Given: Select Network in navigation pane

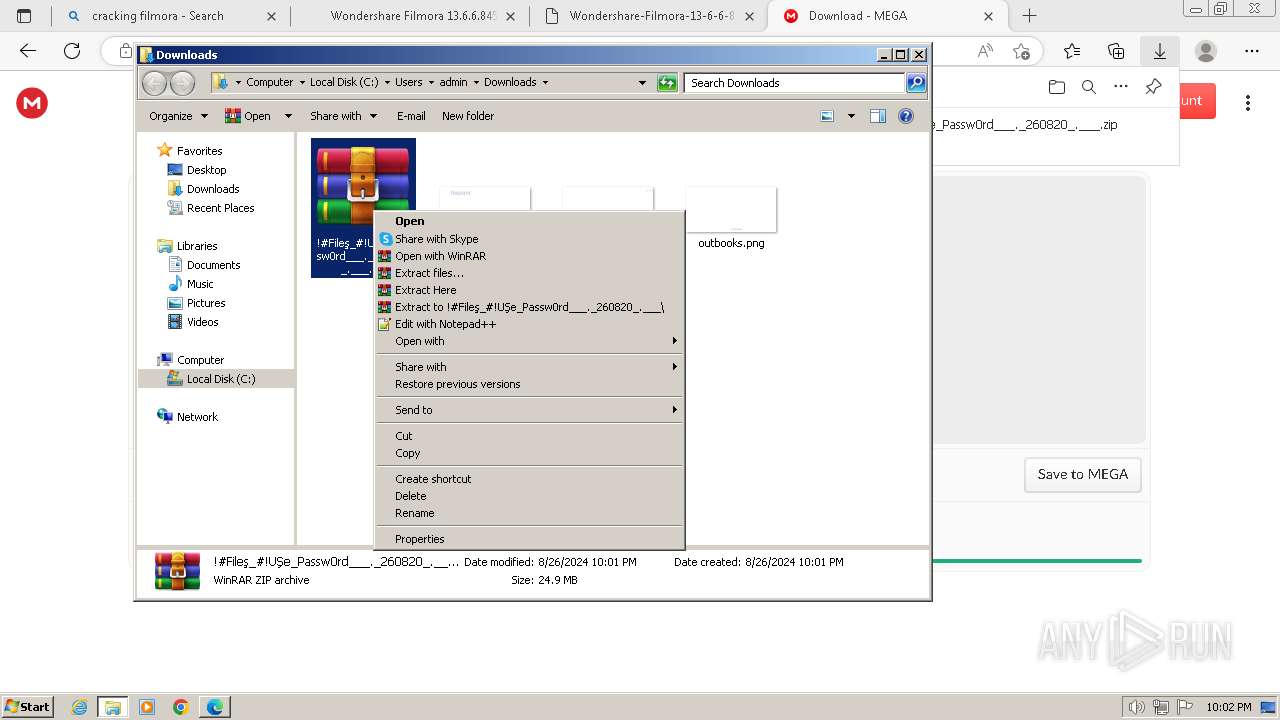Looking at the screenshot, I should (197, 417).
